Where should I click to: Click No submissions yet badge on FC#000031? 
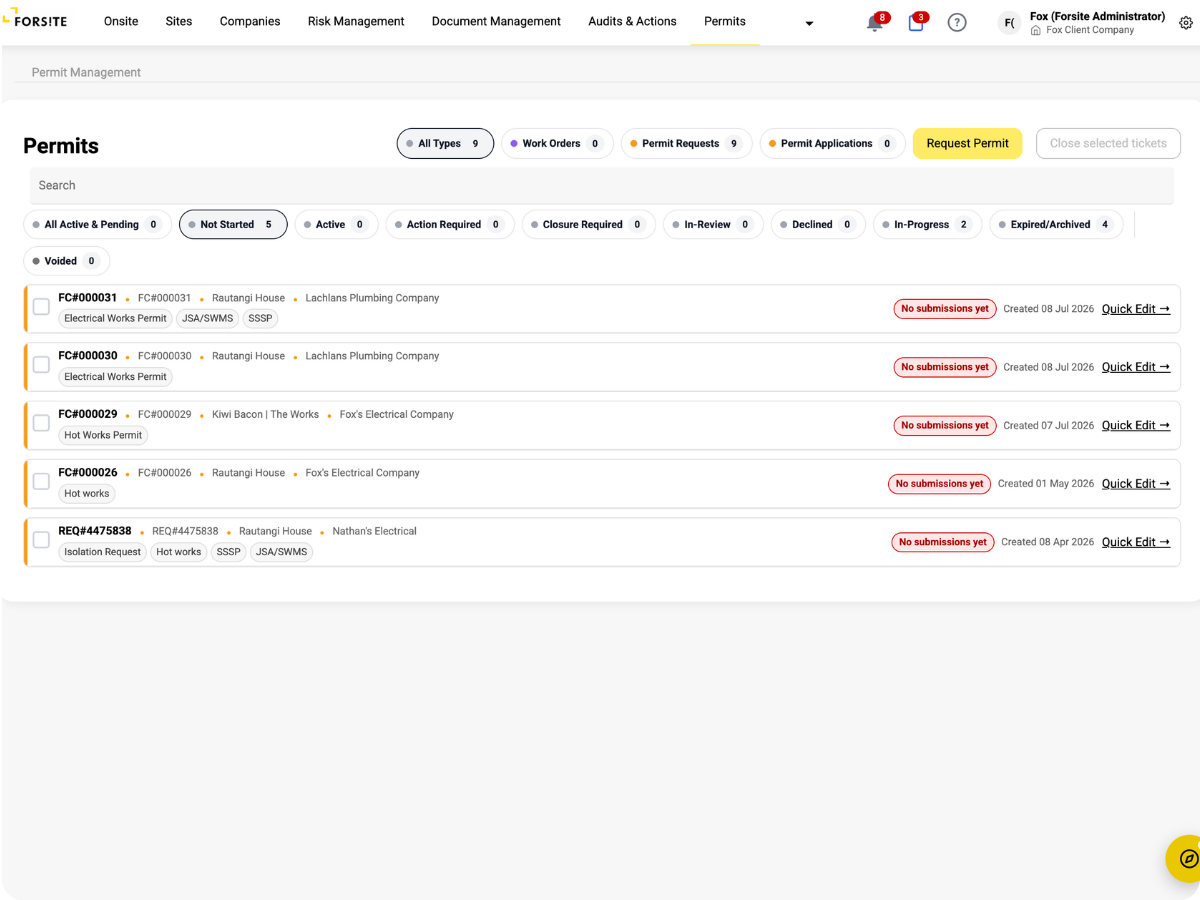945,309
